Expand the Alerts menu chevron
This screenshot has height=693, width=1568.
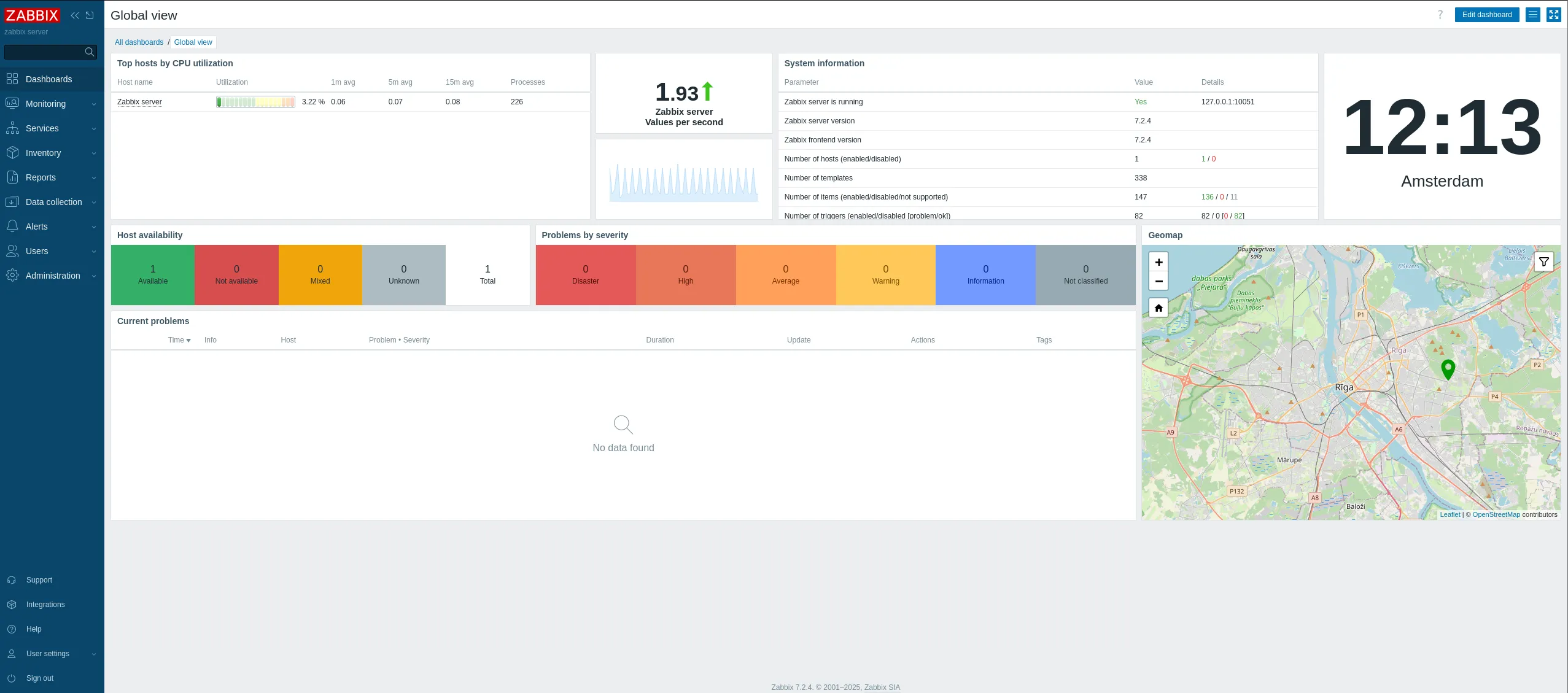(x=94, y=227)
